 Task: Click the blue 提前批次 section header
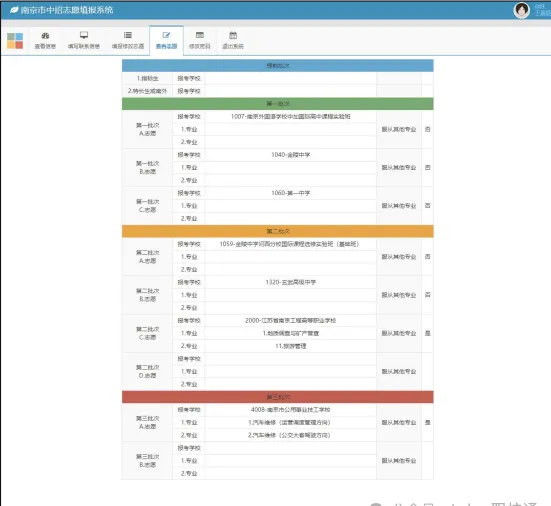coord(278,66)
